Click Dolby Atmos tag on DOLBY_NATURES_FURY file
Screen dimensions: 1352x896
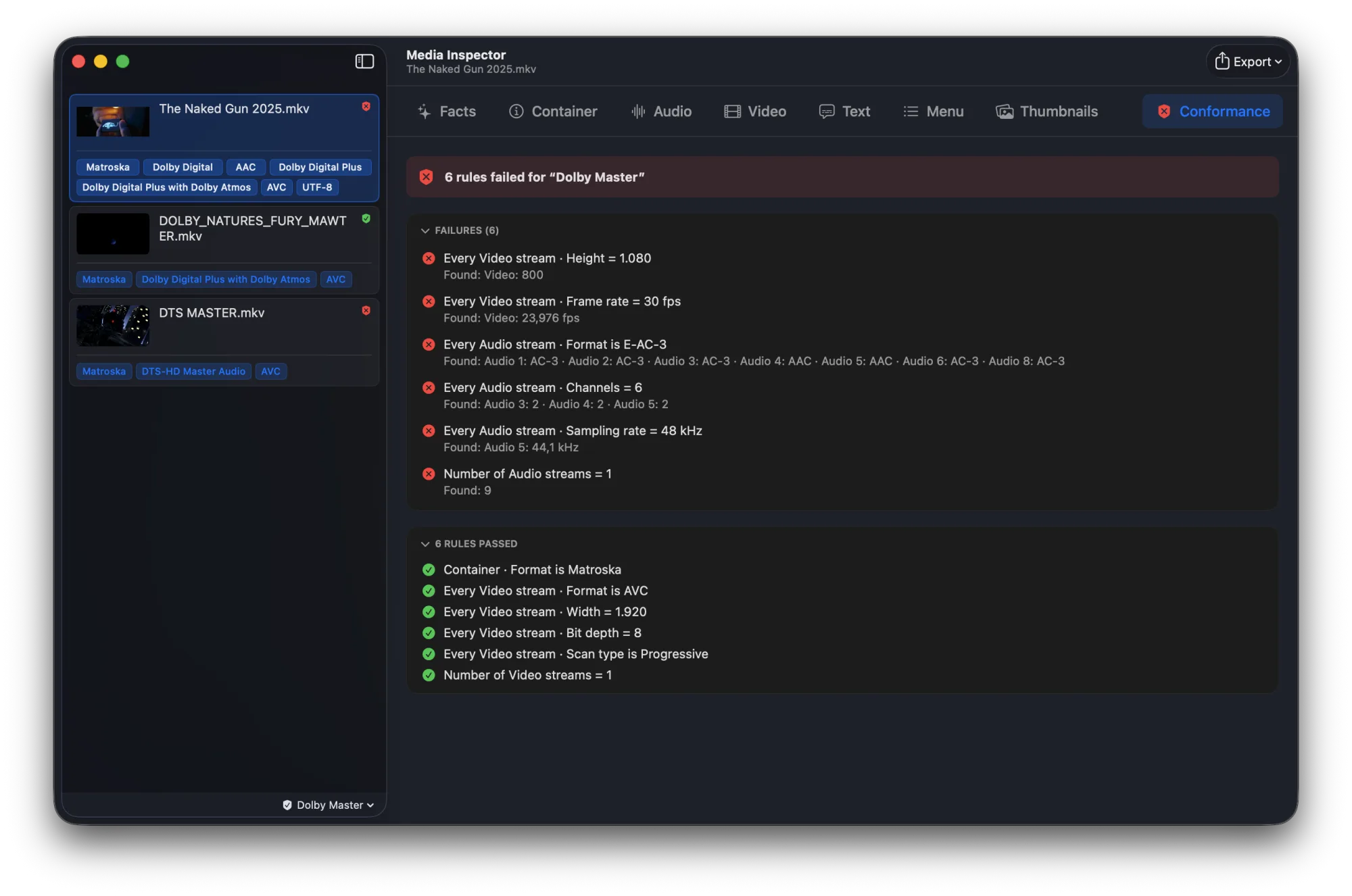[226, 279]
